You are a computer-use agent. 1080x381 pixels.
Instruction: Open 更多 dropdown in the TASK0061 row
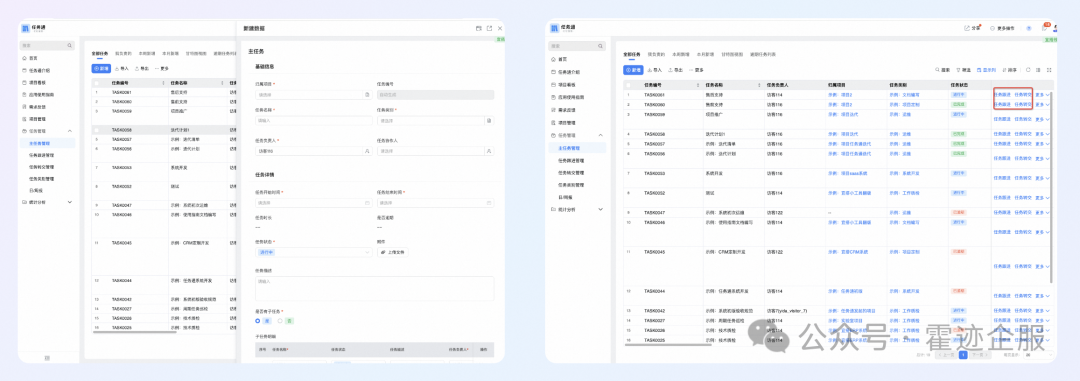point(1042,94)
